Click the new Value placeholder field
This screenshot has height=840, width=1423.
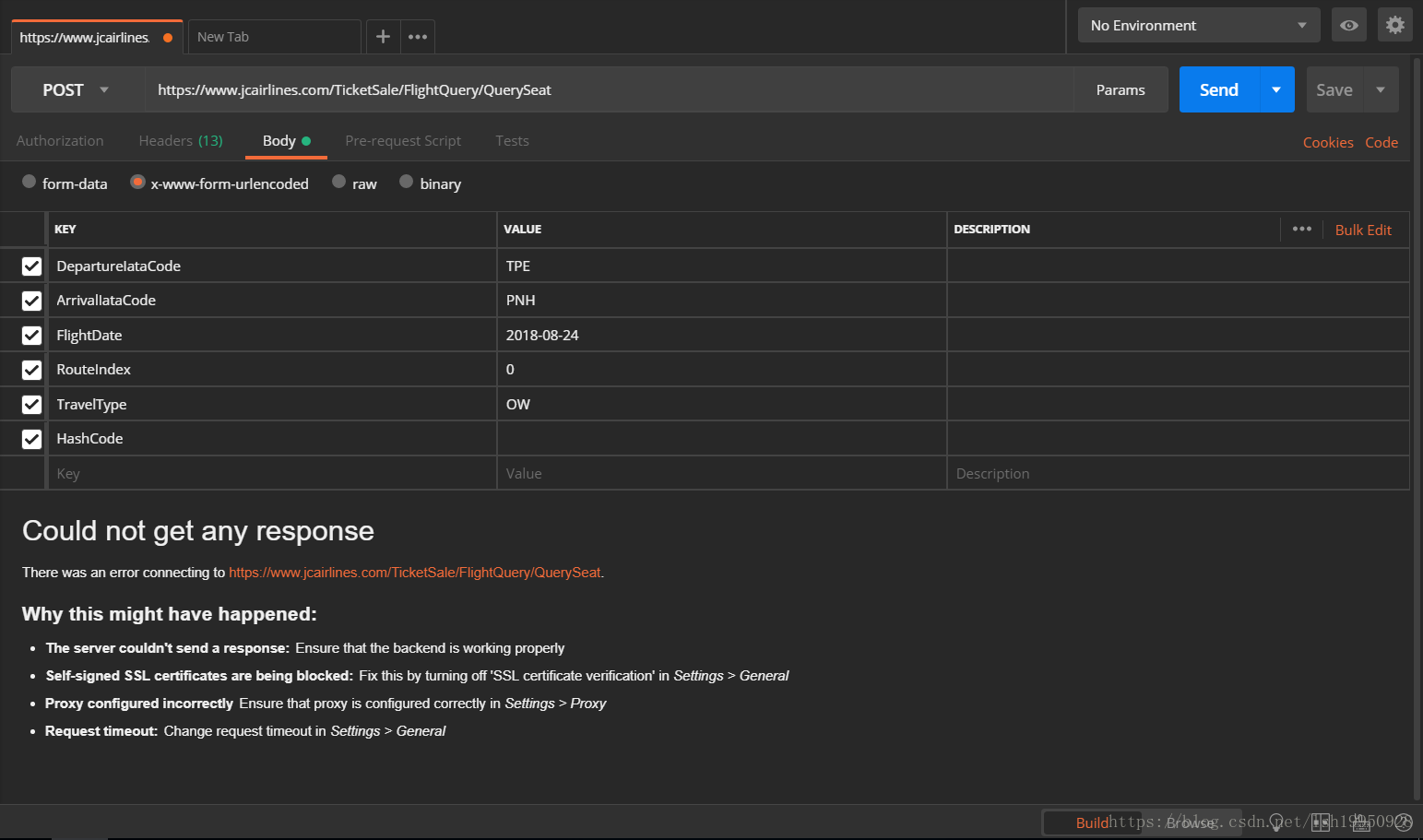point(722,474)
